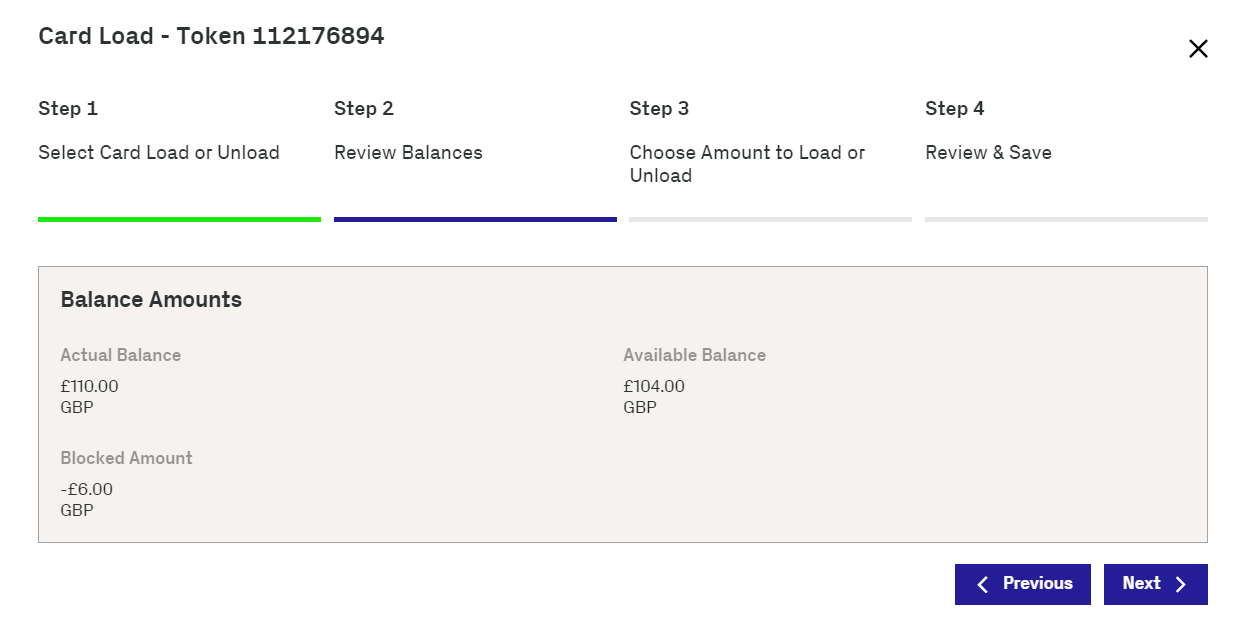Click the Available Balance £104.00 value

654,386
